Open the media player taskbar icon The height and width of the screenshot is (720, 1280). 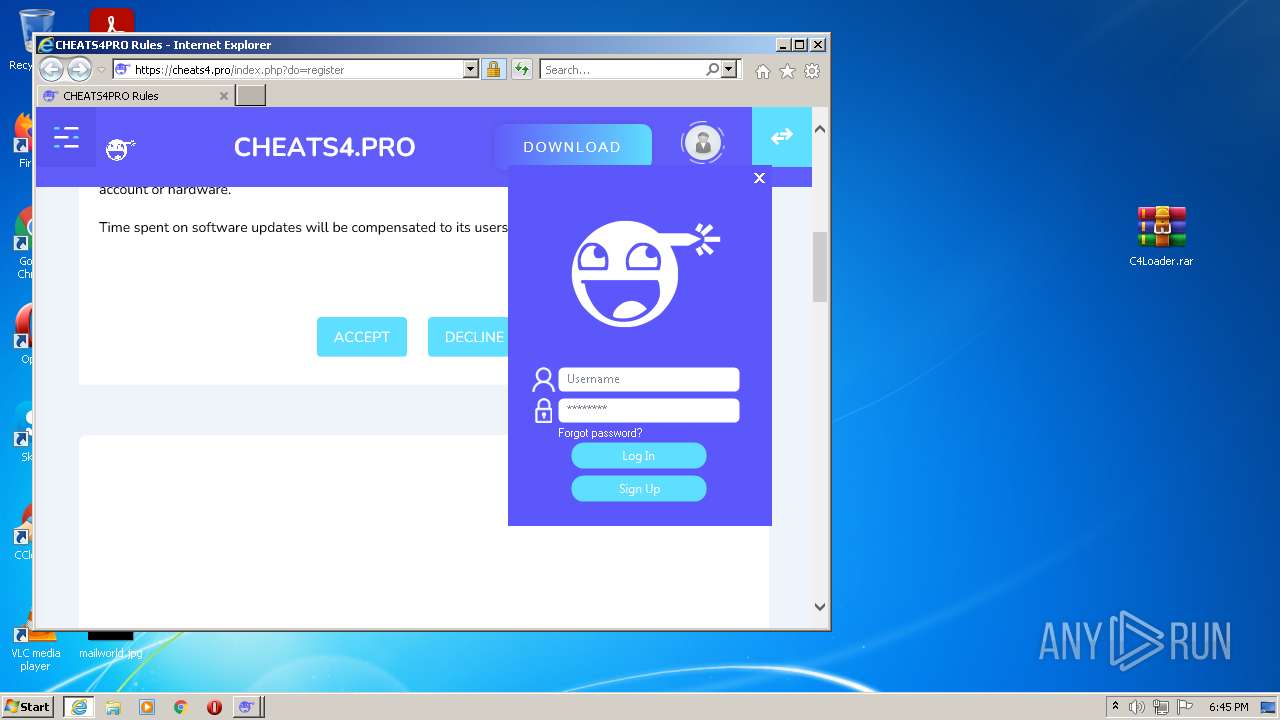click(147, 707)
